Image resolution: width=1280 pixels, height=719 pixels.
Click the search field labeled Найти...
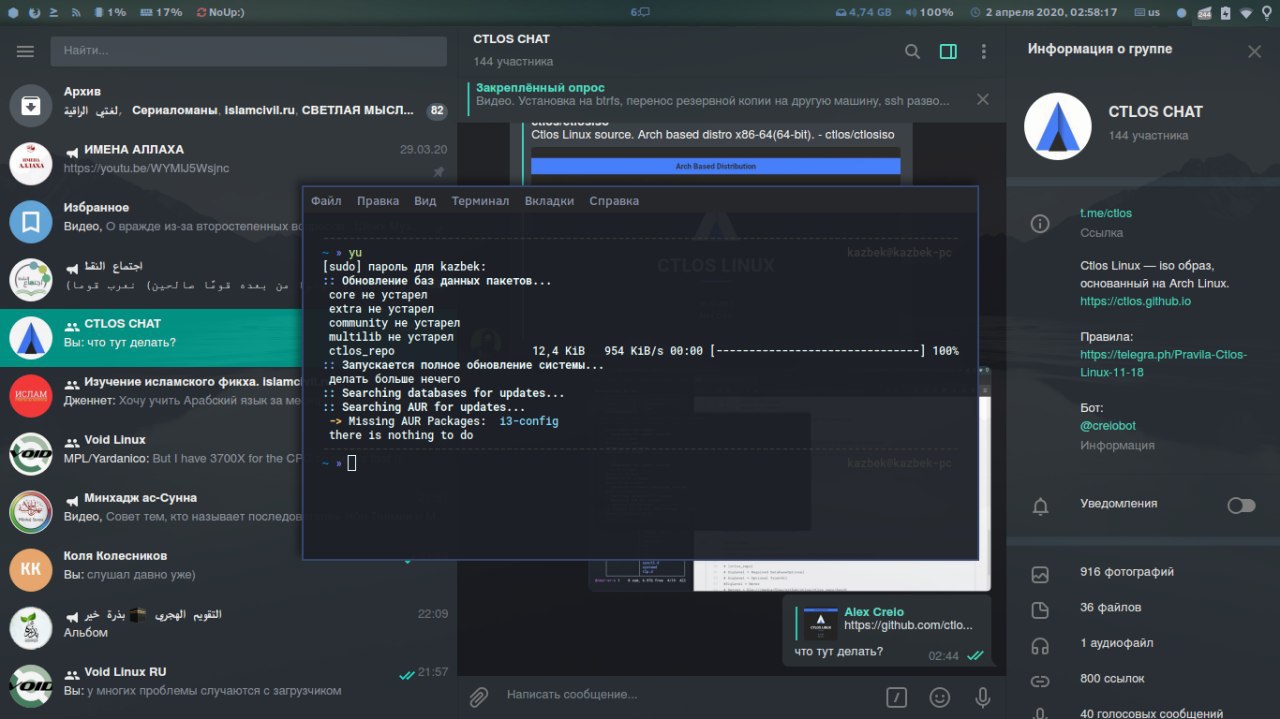pyautogui.click(x=249, y=51)
